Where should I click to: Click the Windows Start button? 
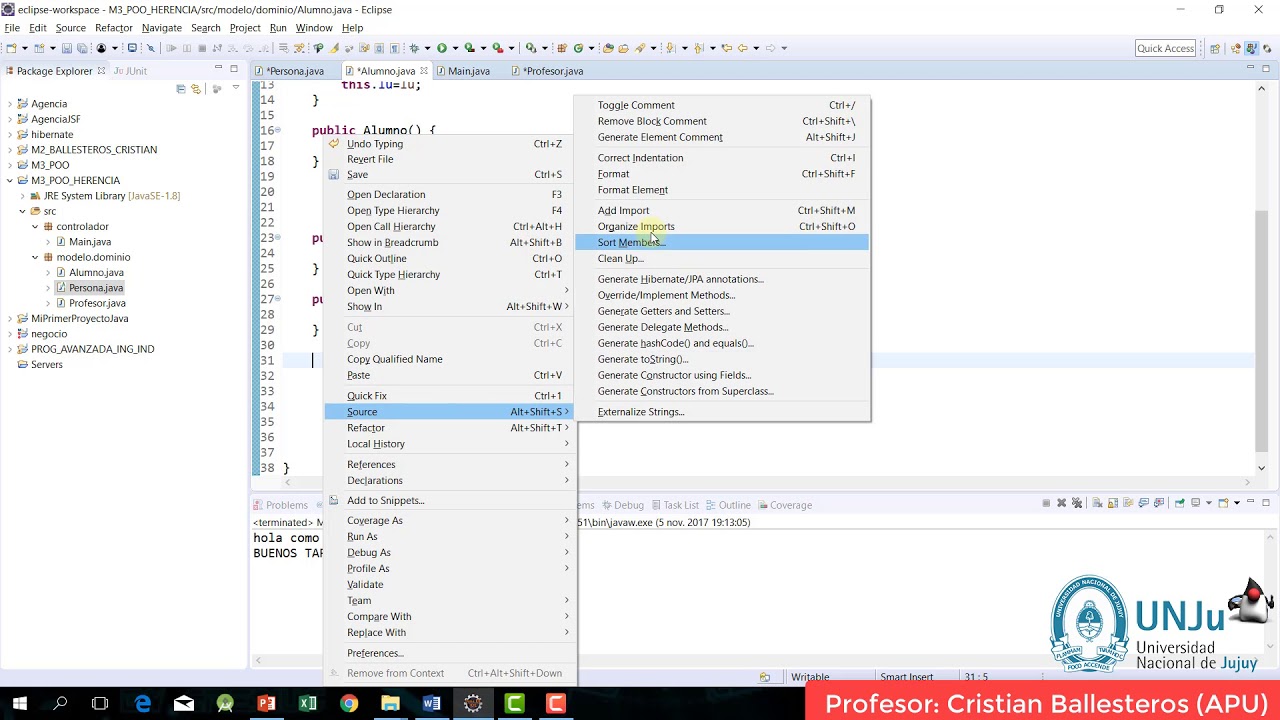pyautogui.click(x=20, y=704)
